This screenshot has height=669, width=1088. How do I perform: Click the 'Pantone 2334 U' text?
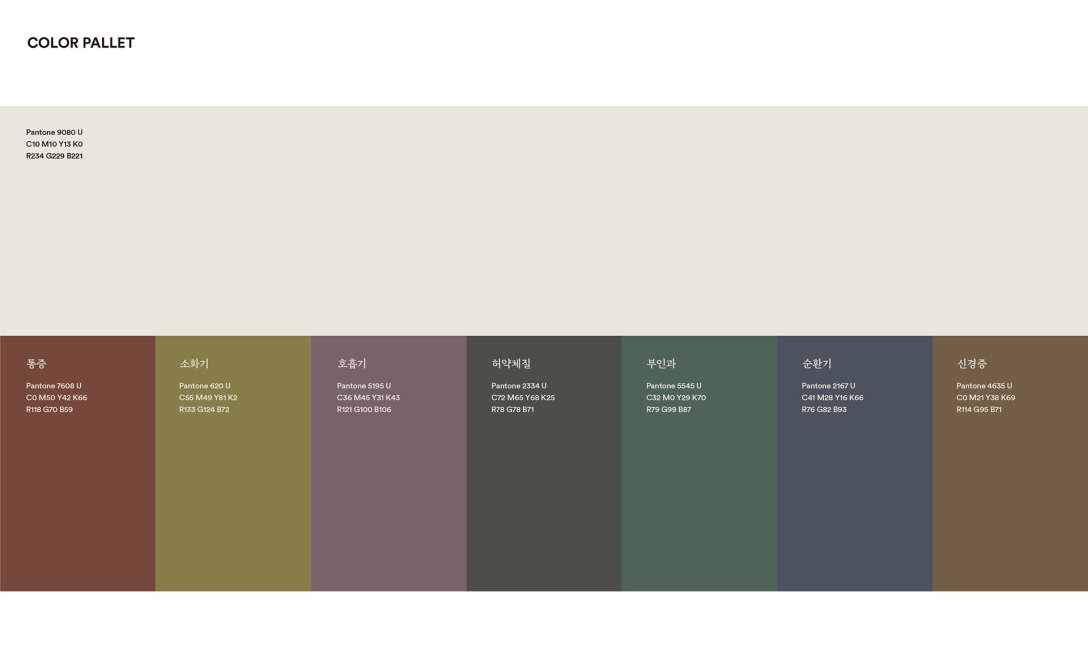(x=519, y=386)
